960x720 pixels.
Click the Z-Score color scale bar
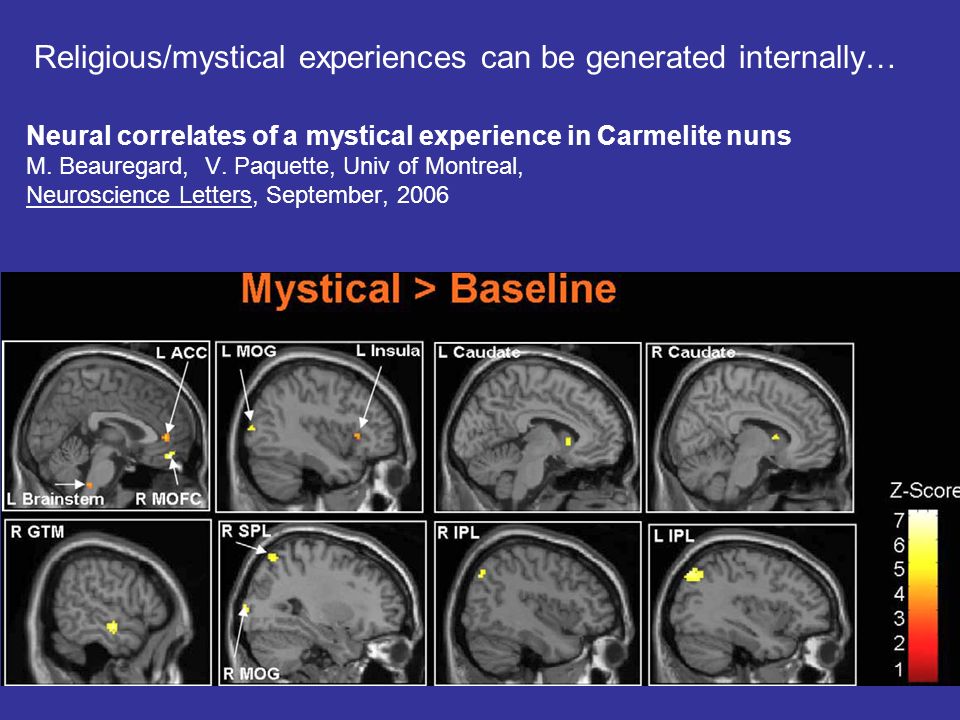923,596
